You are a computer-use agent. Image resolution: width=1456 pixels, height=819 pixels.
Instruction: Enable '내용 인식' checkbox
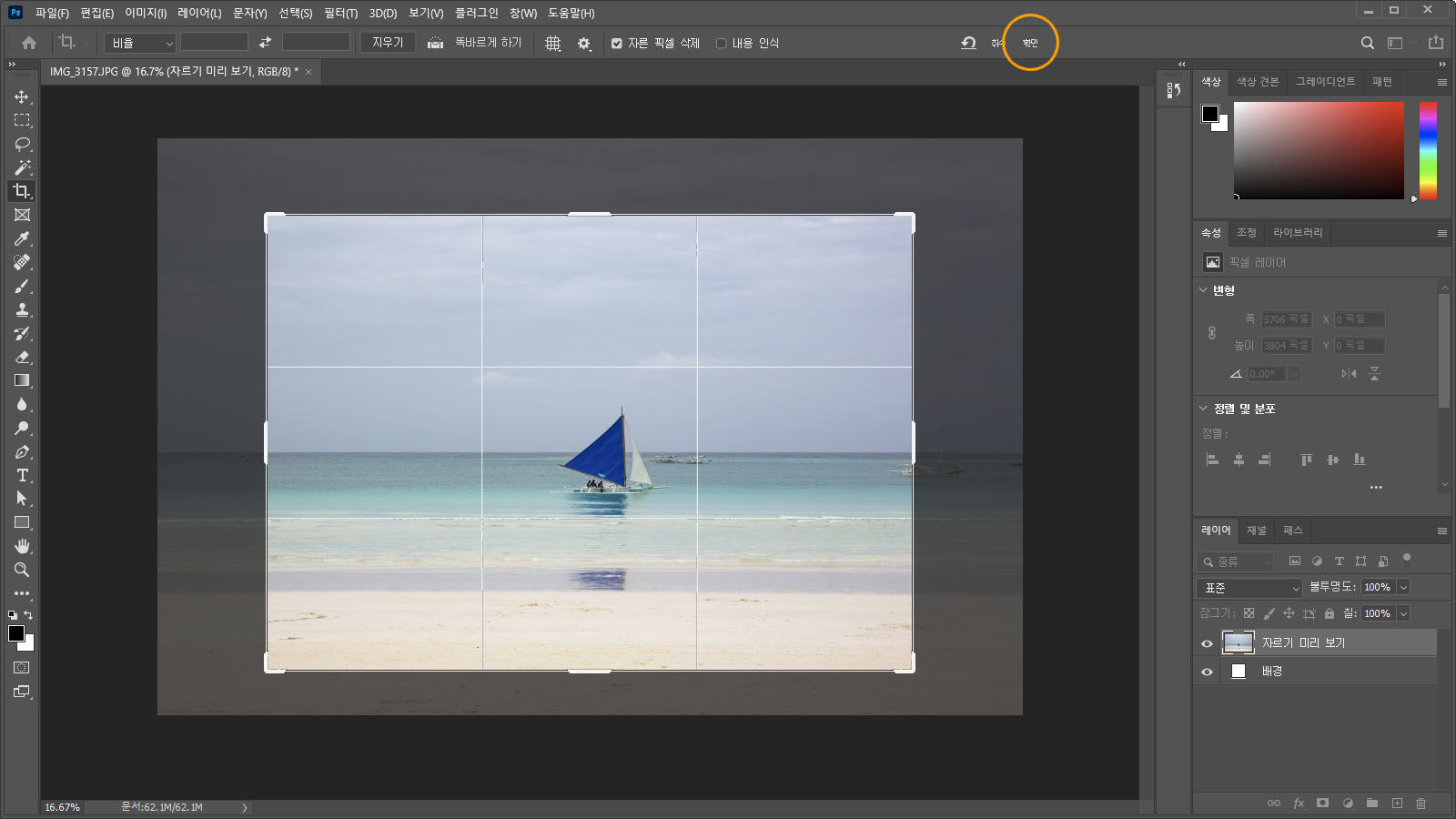[721, 43]
